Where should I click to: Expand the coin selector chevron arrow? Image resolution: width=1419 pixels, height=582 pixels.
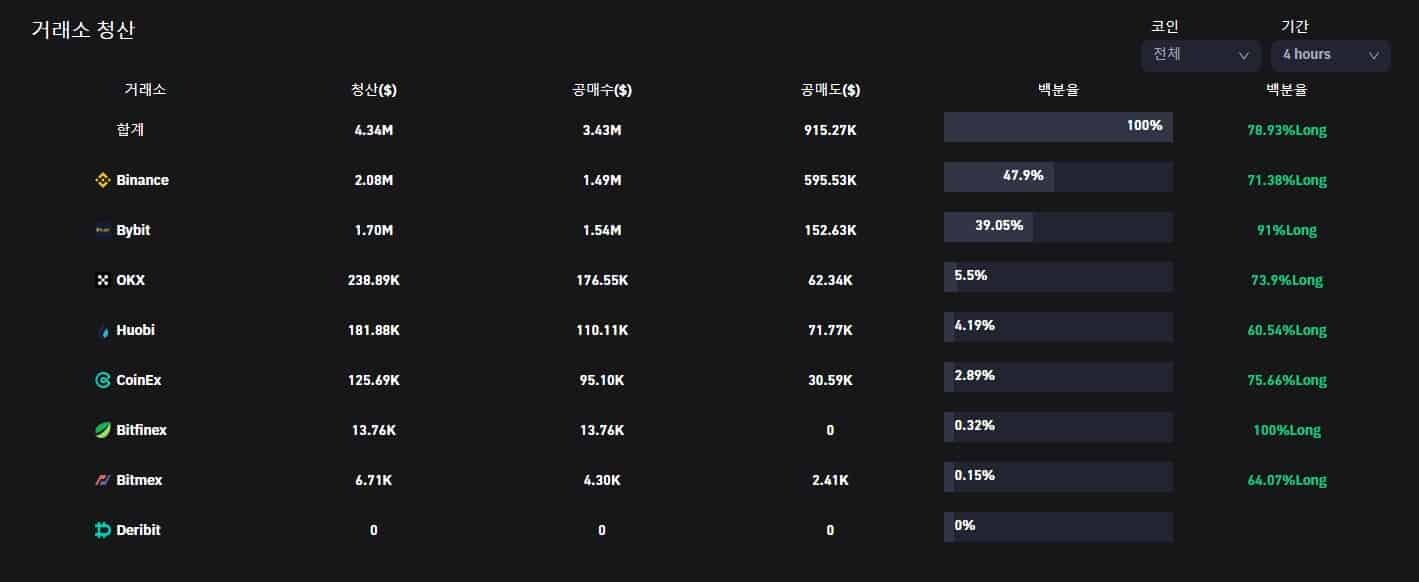tap(1244, 56)
